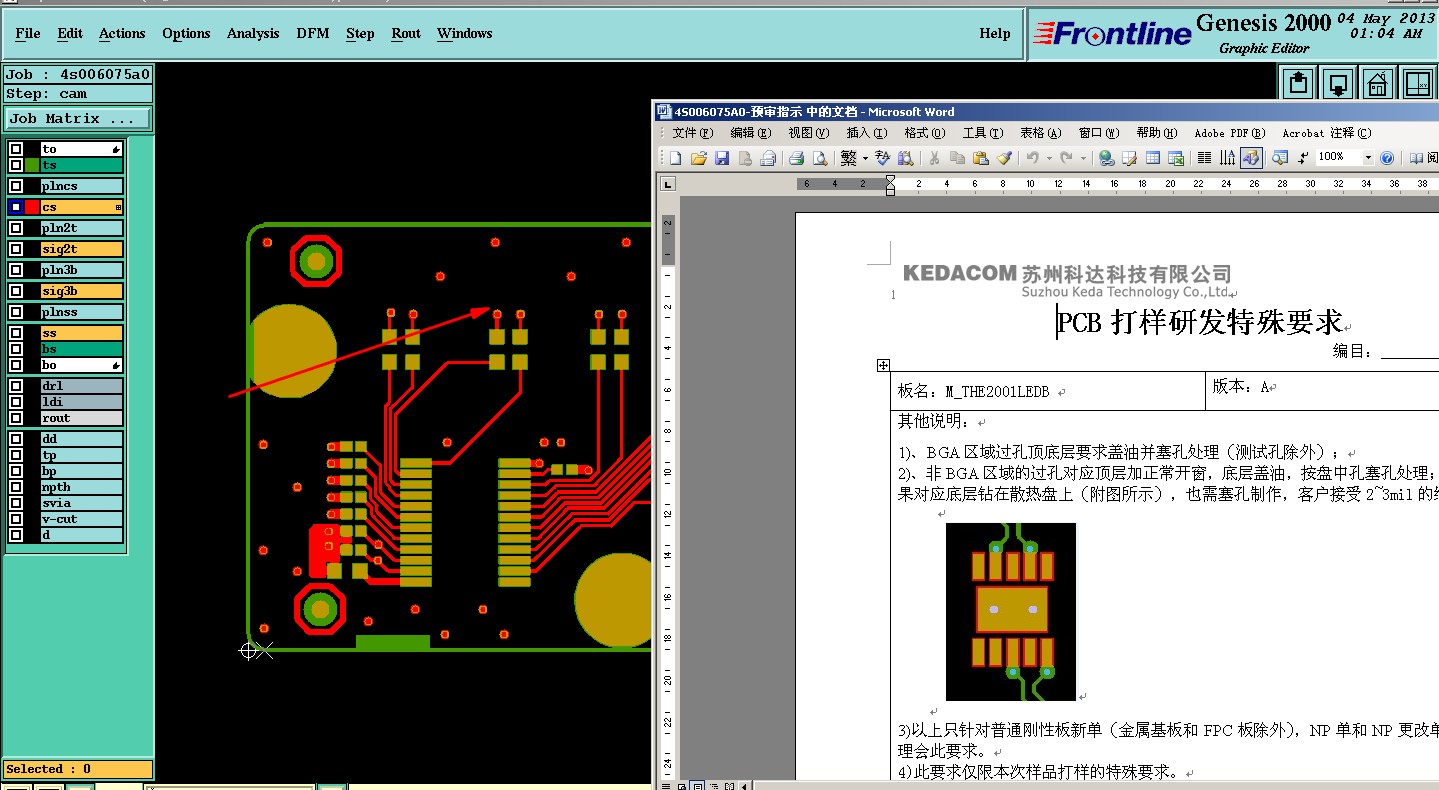The image size is (1439, 790).
Task: Open the DFM menu in Genesis
Action: pos(312,33)
